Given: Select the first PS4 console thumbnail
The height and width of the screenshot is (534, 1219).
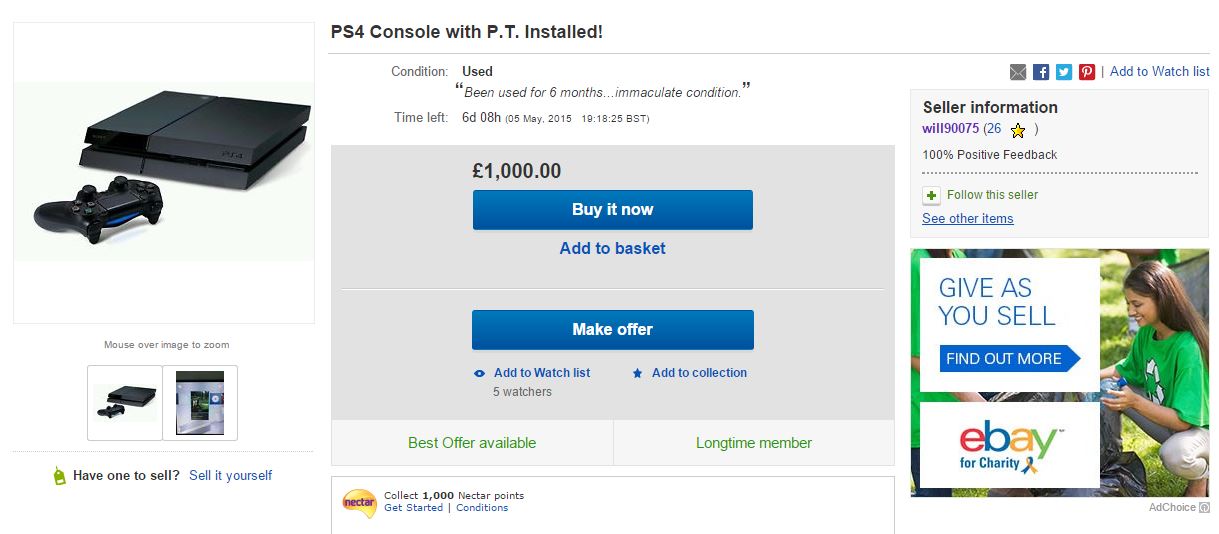Looking at the screenshot, I should (125, 402).
